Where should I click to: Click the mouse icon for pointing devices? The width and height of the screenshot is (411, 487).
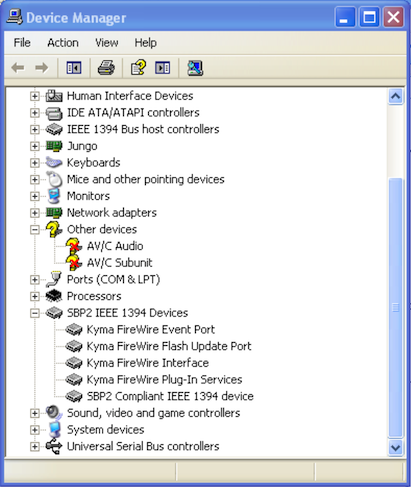click(54, 179)
